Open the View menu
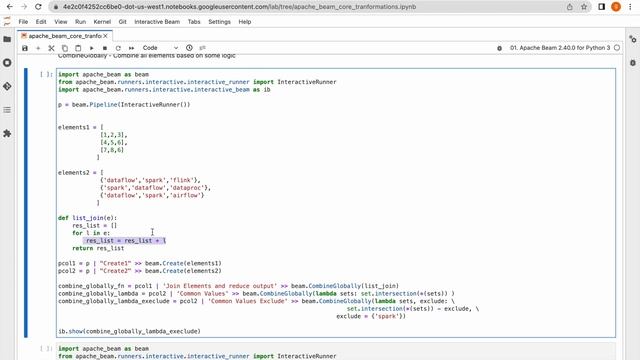This screenshot has height=360, width=640. pyautogui.click(x=60, y=22)
